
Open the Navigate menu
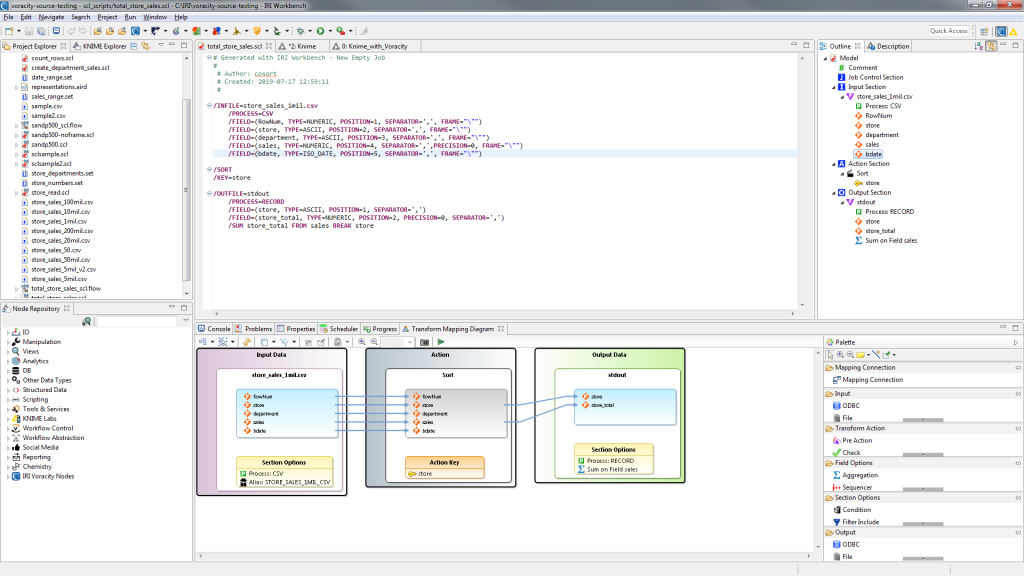click(51, 17)
